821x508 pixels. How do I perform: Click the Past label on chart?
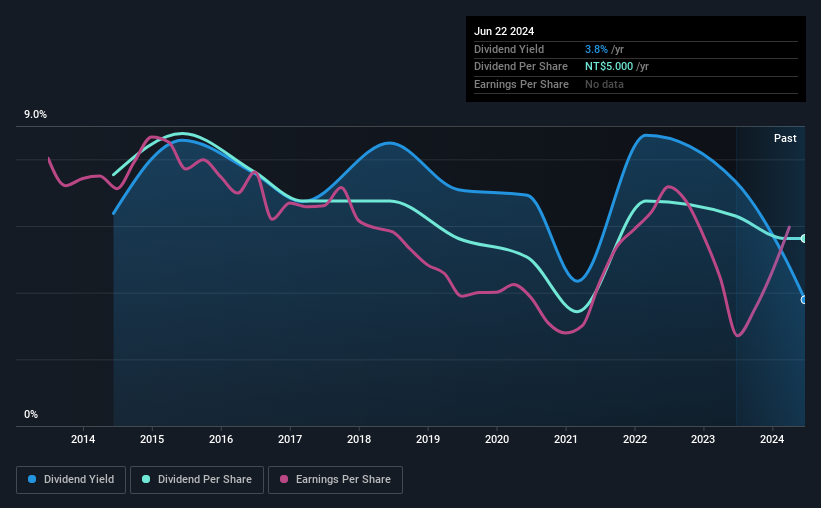click(785, 138)
